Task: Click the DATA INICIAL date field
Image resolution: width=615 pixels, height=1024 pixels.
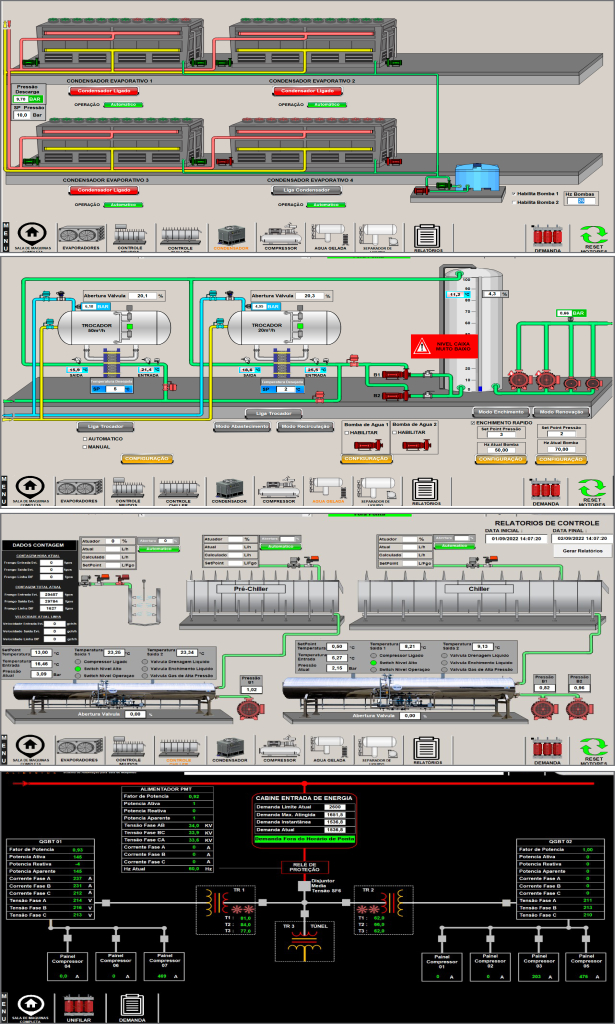Action: click(x=516, y=539)
